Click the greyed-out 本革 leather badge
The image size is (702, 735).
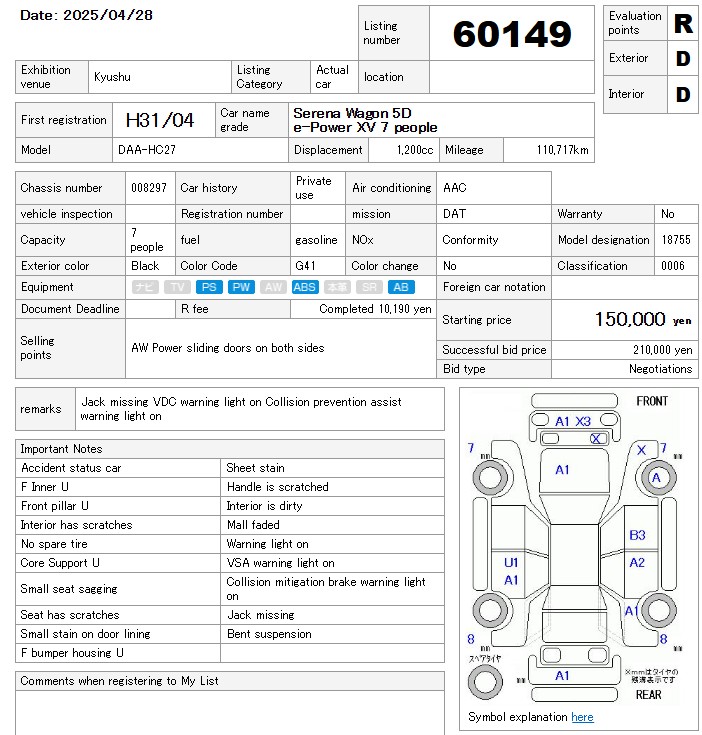[337, 287]
